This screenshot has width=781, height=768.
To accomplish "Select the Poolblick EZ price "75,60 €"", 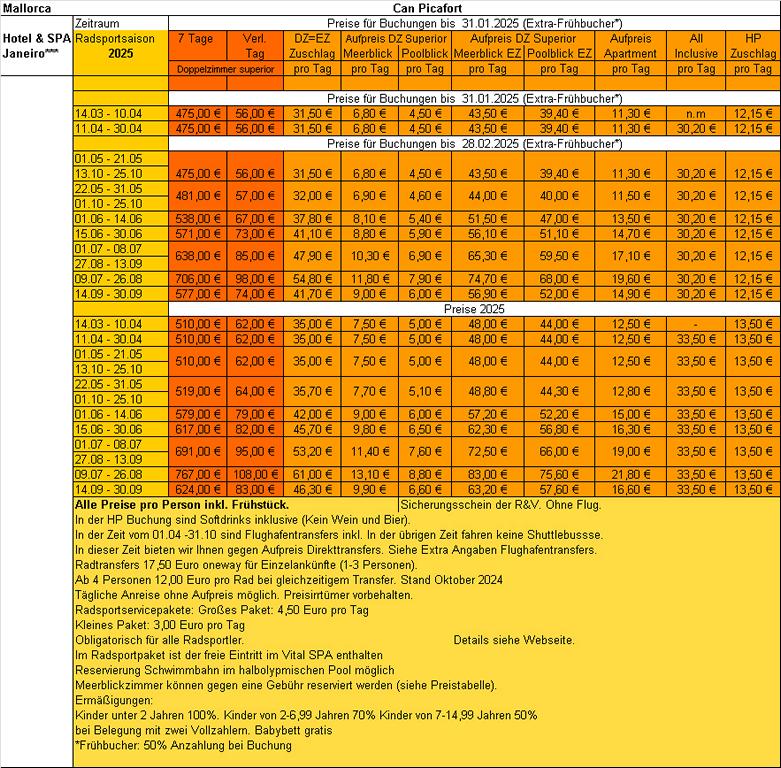I will click(559, 475).
